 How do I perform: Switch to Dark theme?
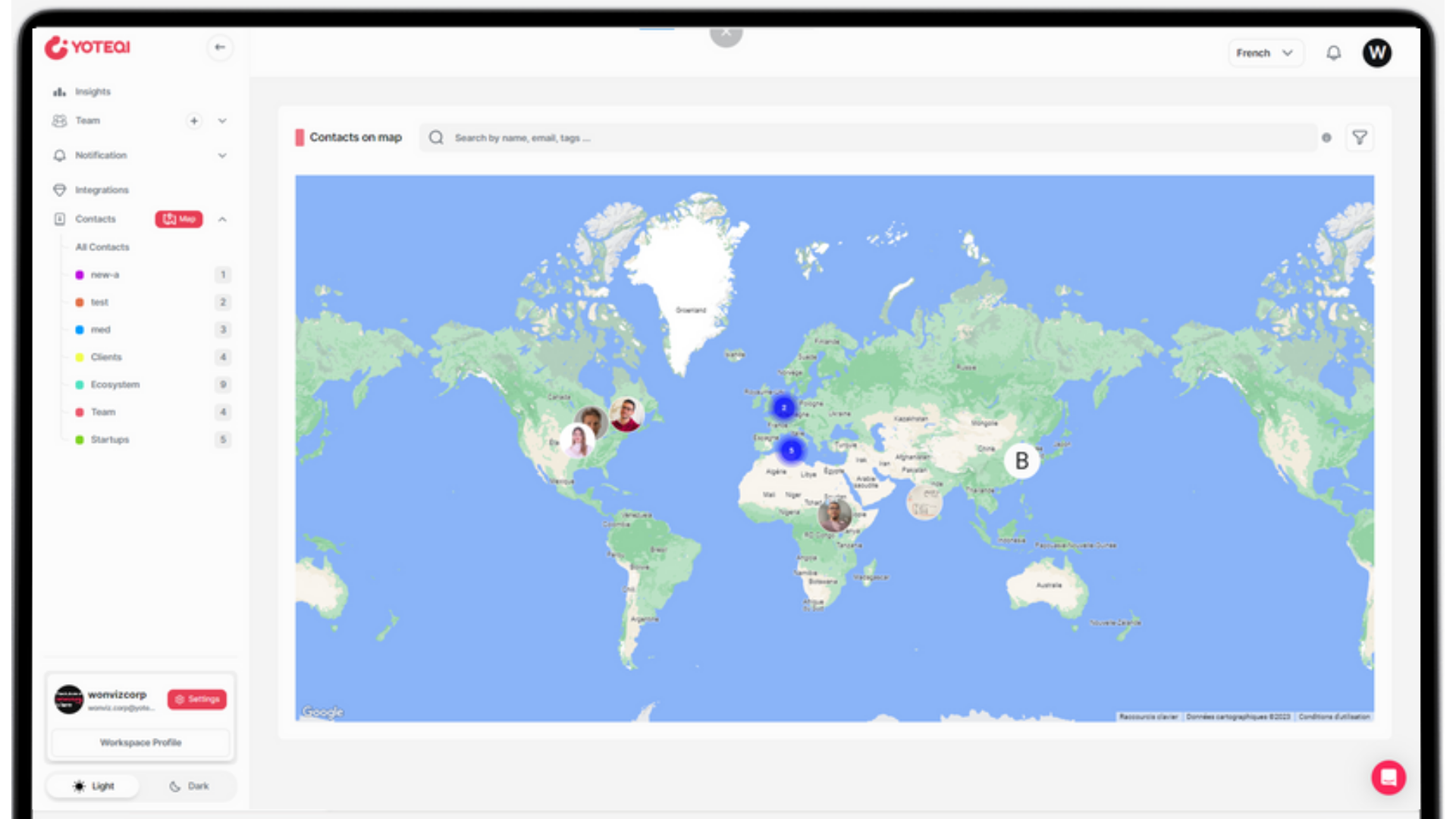coord(189,786)
